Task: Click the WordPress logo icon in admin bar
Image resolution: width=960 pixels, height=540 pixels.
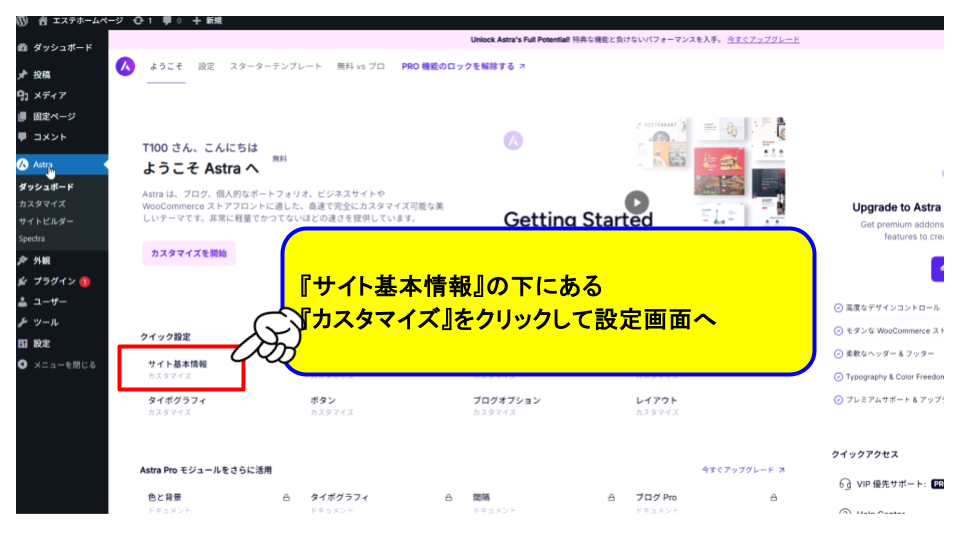Action: [x=22, y=21]
